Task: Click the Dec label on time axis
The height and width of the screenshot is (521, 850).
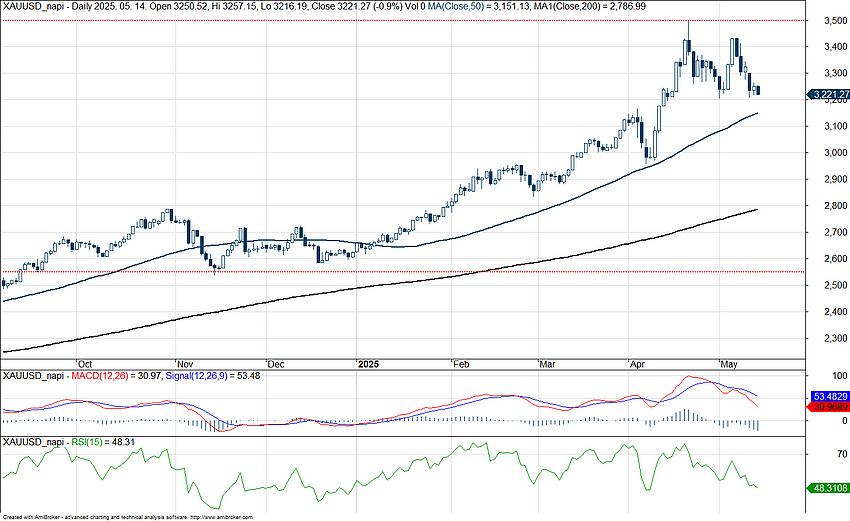Action: [x=276, y=364]
